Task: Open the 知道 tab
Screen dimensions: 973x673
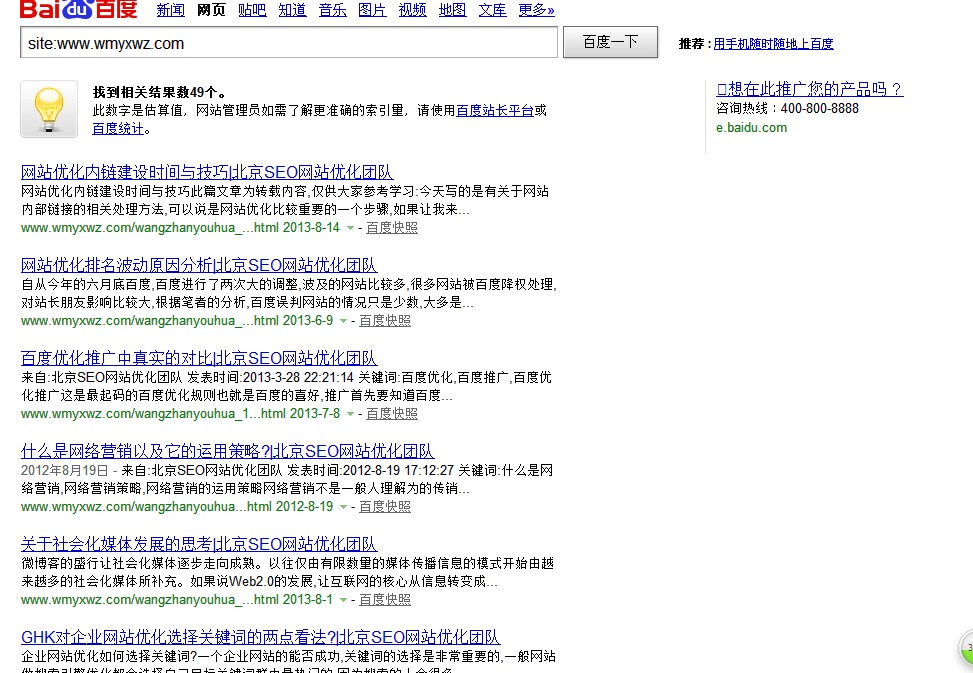Action: click(x=292, y=10)
